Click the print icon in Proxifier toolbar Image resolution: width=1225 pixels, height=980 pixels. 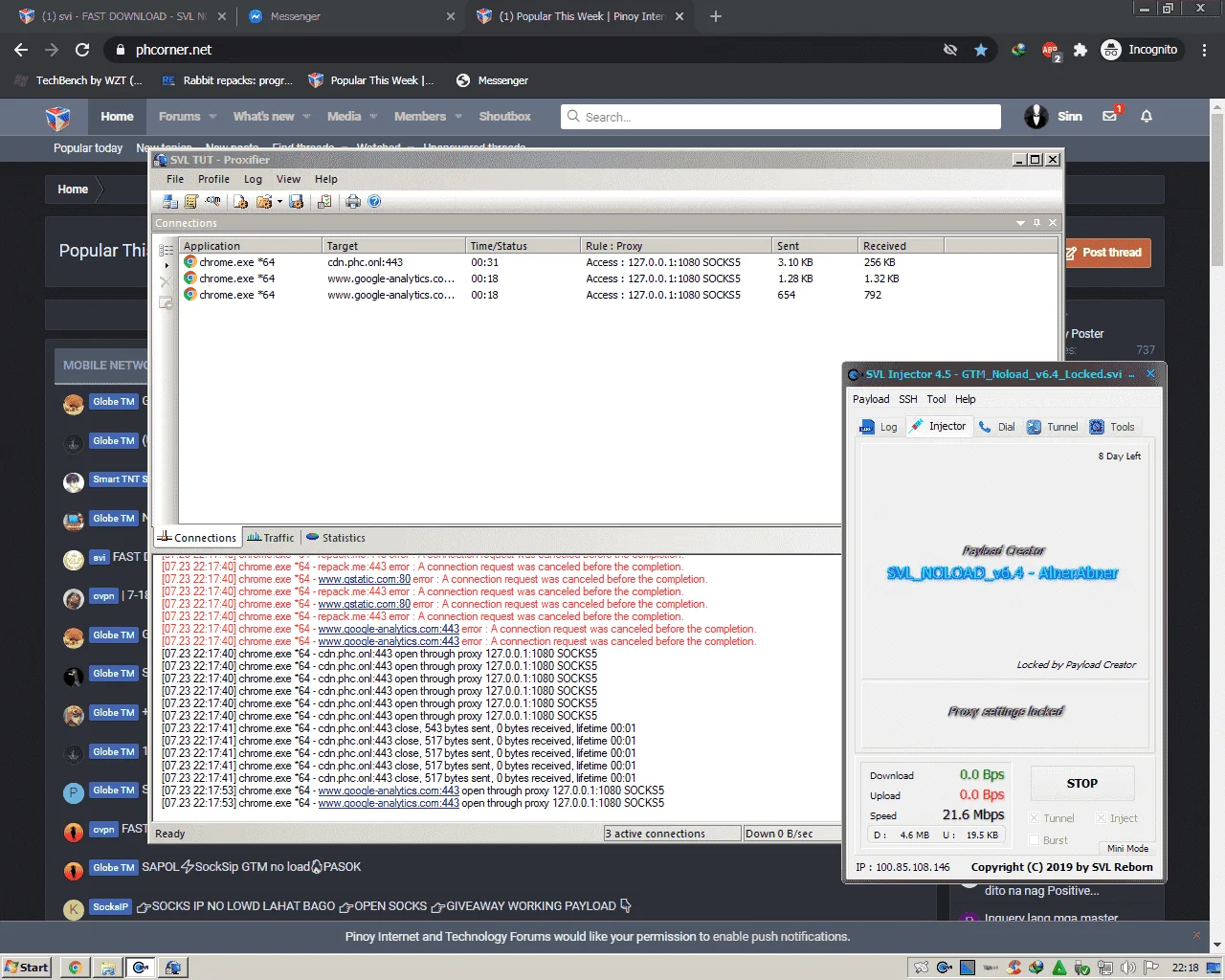353,201
